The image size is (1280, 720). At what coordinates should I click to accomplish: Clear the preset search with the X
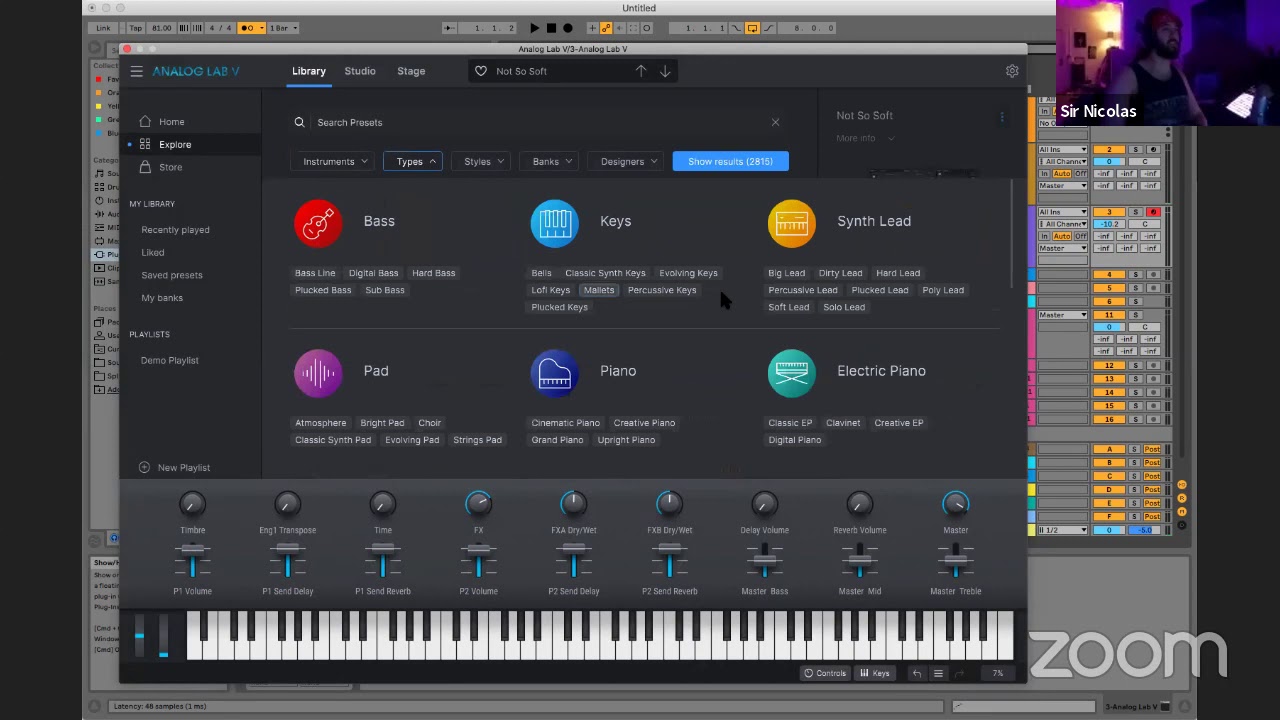(x=775, y=122)
